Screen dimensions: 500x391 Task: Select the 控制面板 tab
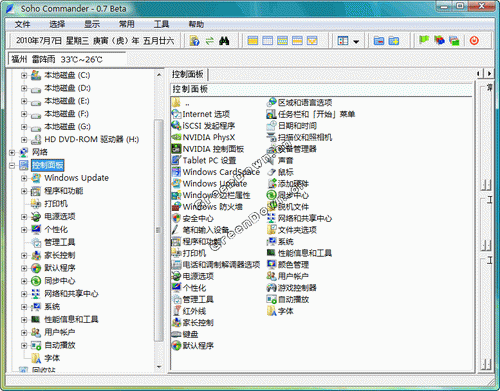coord(188,74)
